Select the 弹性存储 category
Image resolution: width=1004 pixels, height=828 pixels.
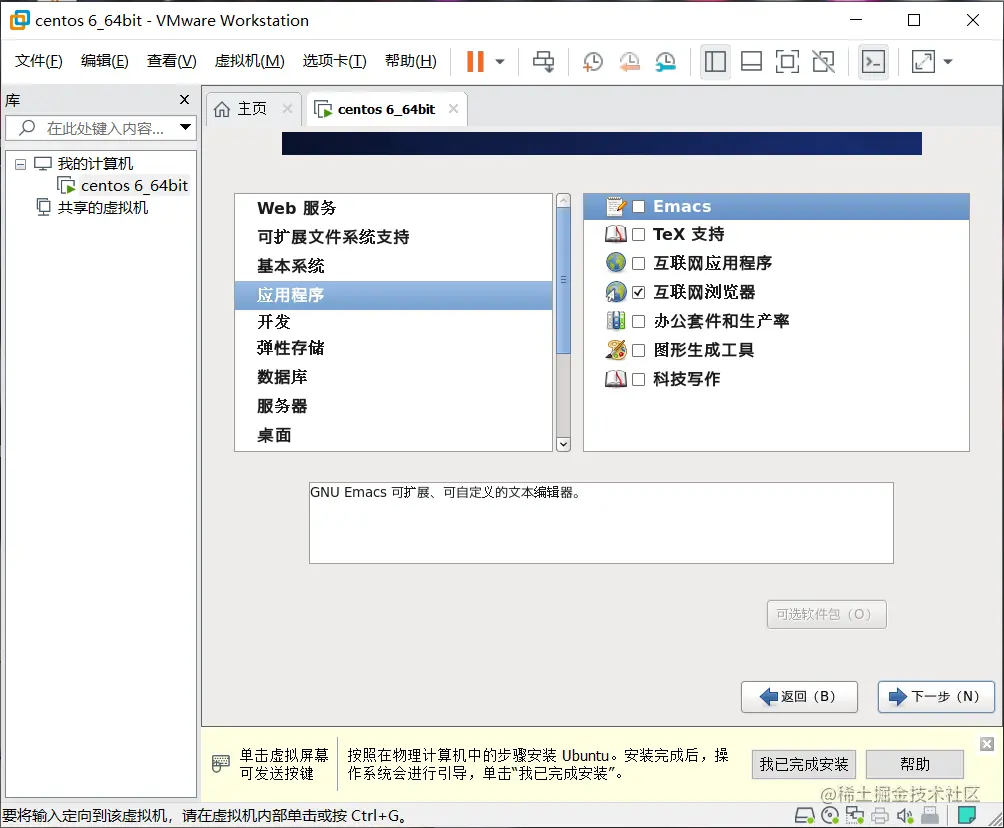[393, 348]
